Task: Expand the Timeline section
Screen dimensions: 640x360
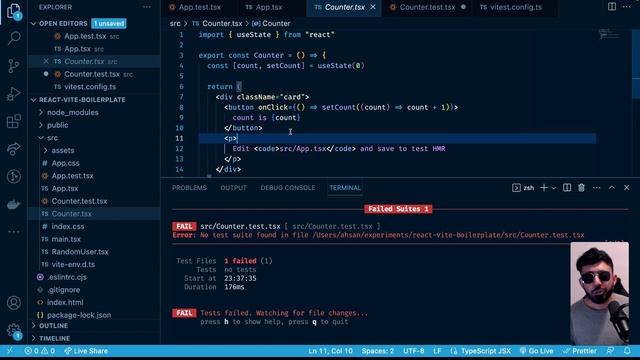Action: click(54, 338)
